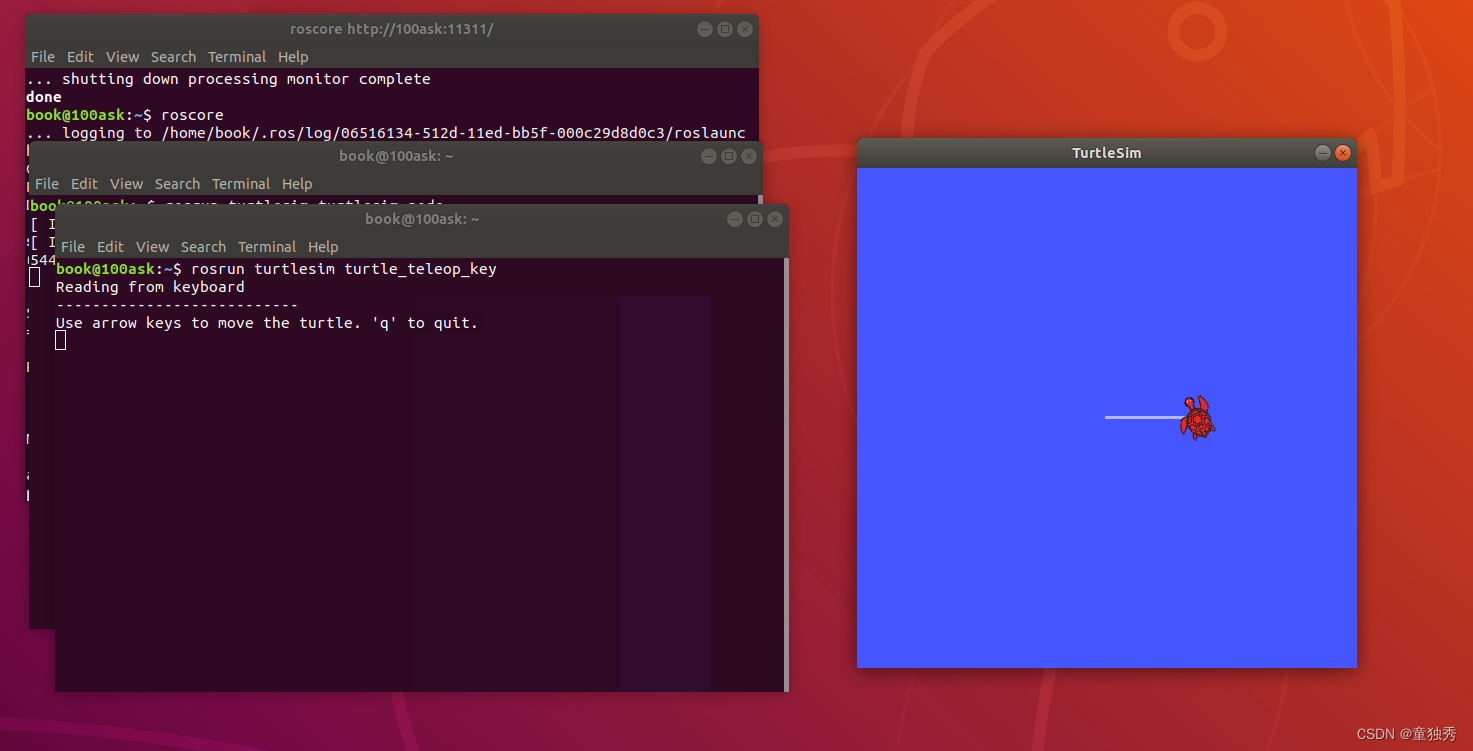Open View menu in middle book@100ask terminal
The height and width of the screenshot is (751, 1473).
[127, 184]
